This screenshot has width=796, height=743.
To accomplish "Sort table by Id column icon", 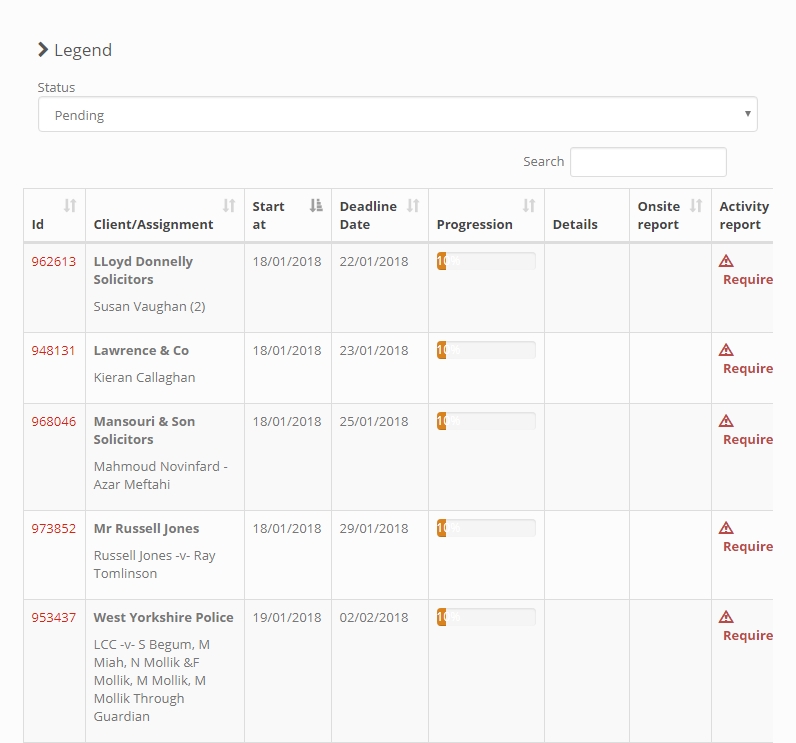I will [70, 206].
